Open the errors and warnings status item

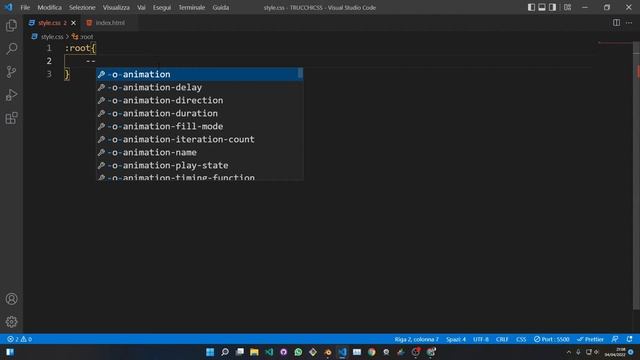click(19, 339)
